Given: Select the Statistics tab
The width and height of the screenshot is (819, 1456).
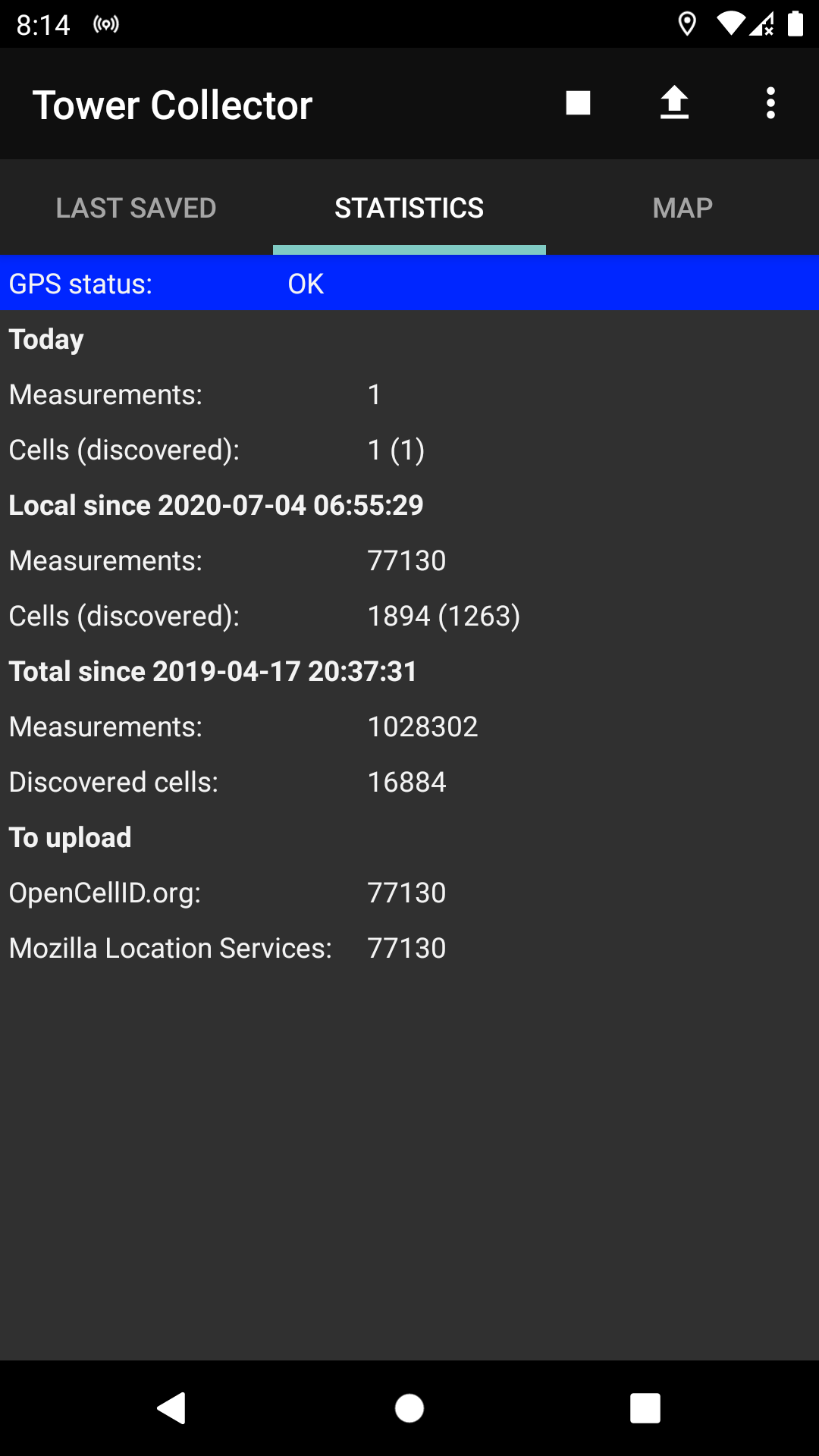Looking at the screenshot, I should (x=409, y=208).
